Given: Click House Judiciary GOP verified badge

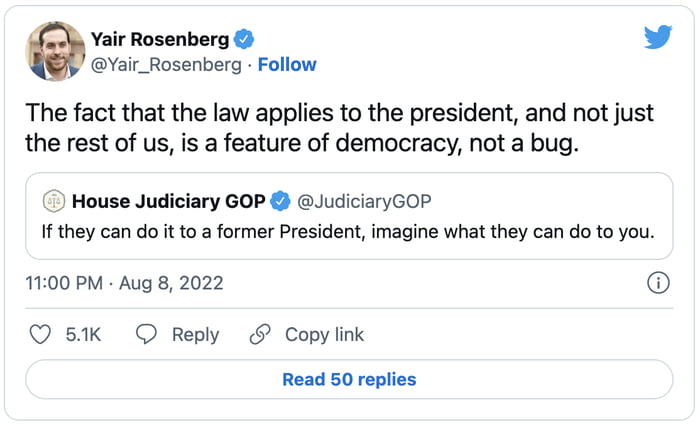Looking at the screenshot, I should pos(281,202).
